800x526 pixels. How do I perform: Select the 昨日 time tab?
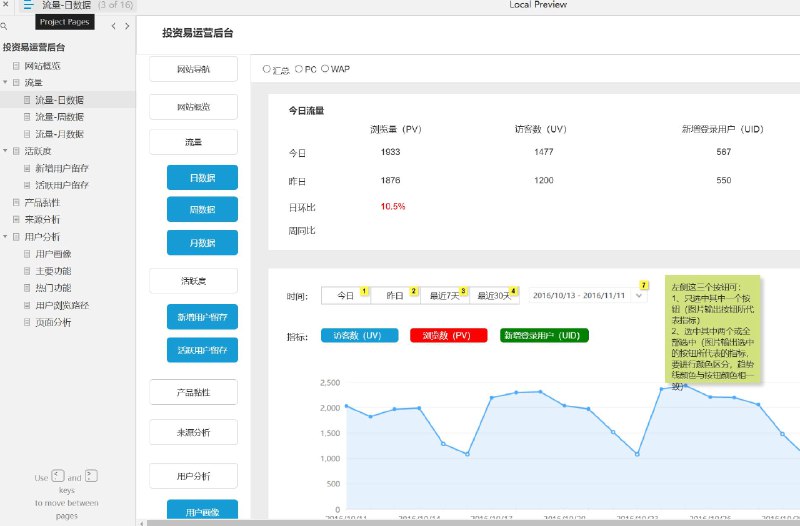click(395, 295)
